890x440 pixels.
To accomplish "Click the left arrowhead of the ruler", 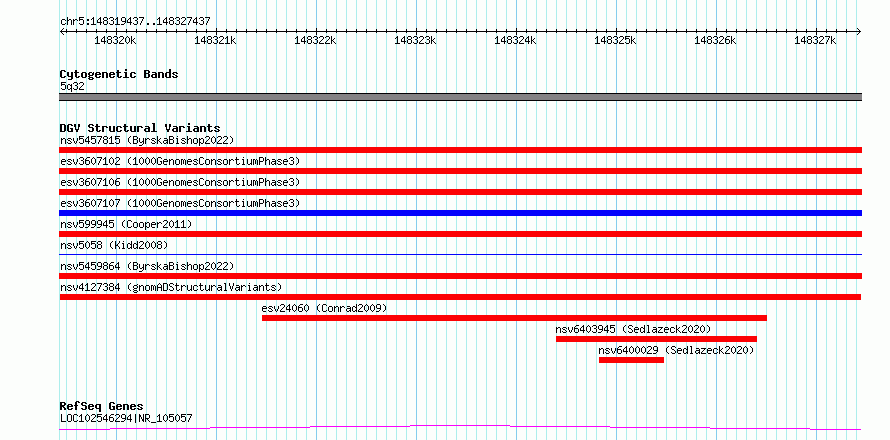I will click(62, 31).
